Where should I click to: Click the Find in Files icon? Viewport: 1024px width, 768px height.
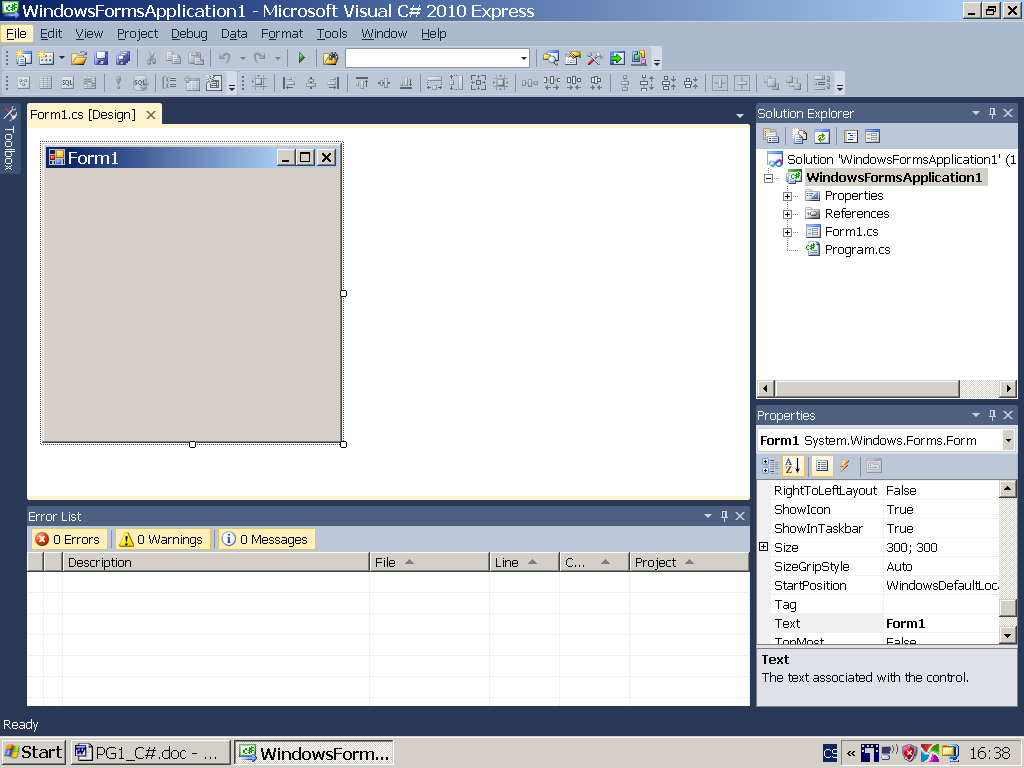pyautogui.click(x=330, y=58)
